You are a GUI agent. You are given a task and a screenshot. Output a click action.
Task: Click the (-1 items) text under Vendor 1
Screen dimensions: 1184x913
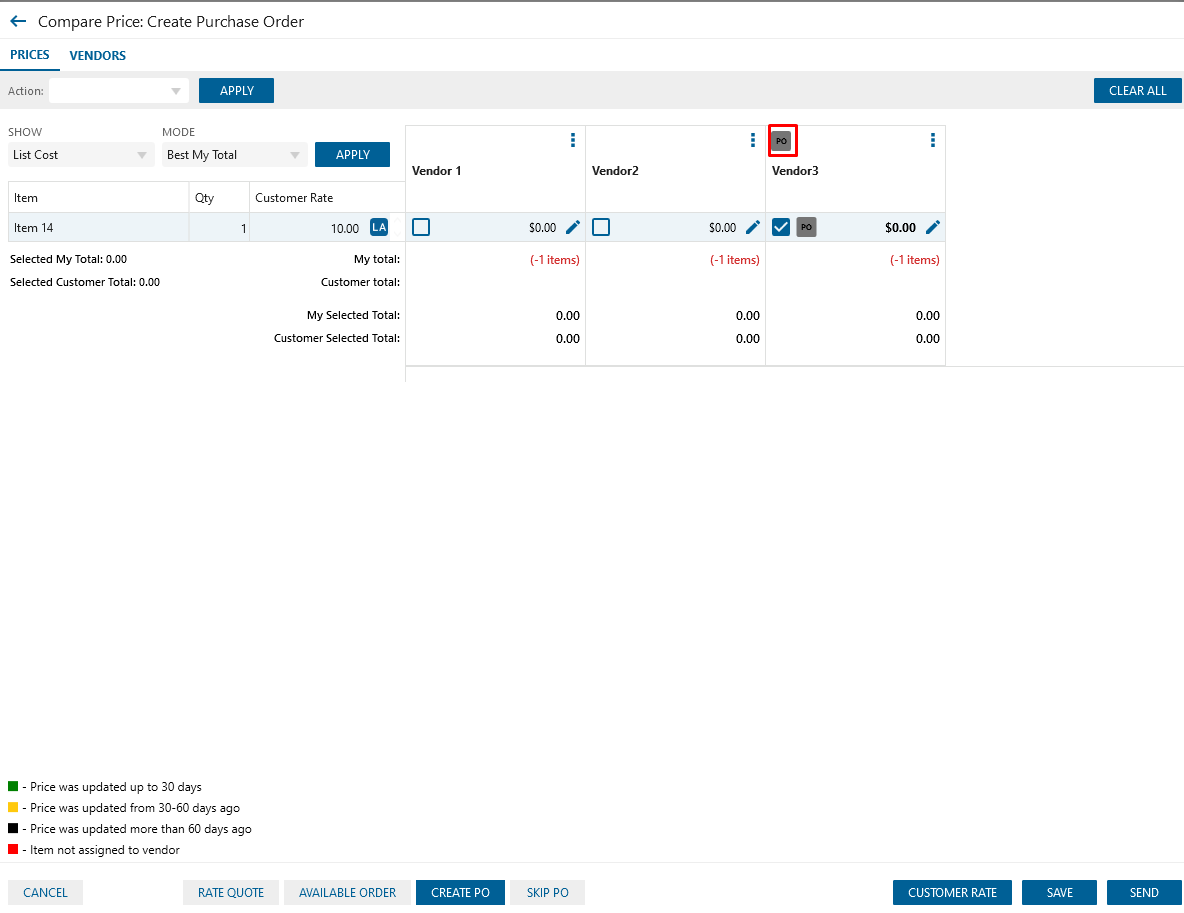pos(555,260)
